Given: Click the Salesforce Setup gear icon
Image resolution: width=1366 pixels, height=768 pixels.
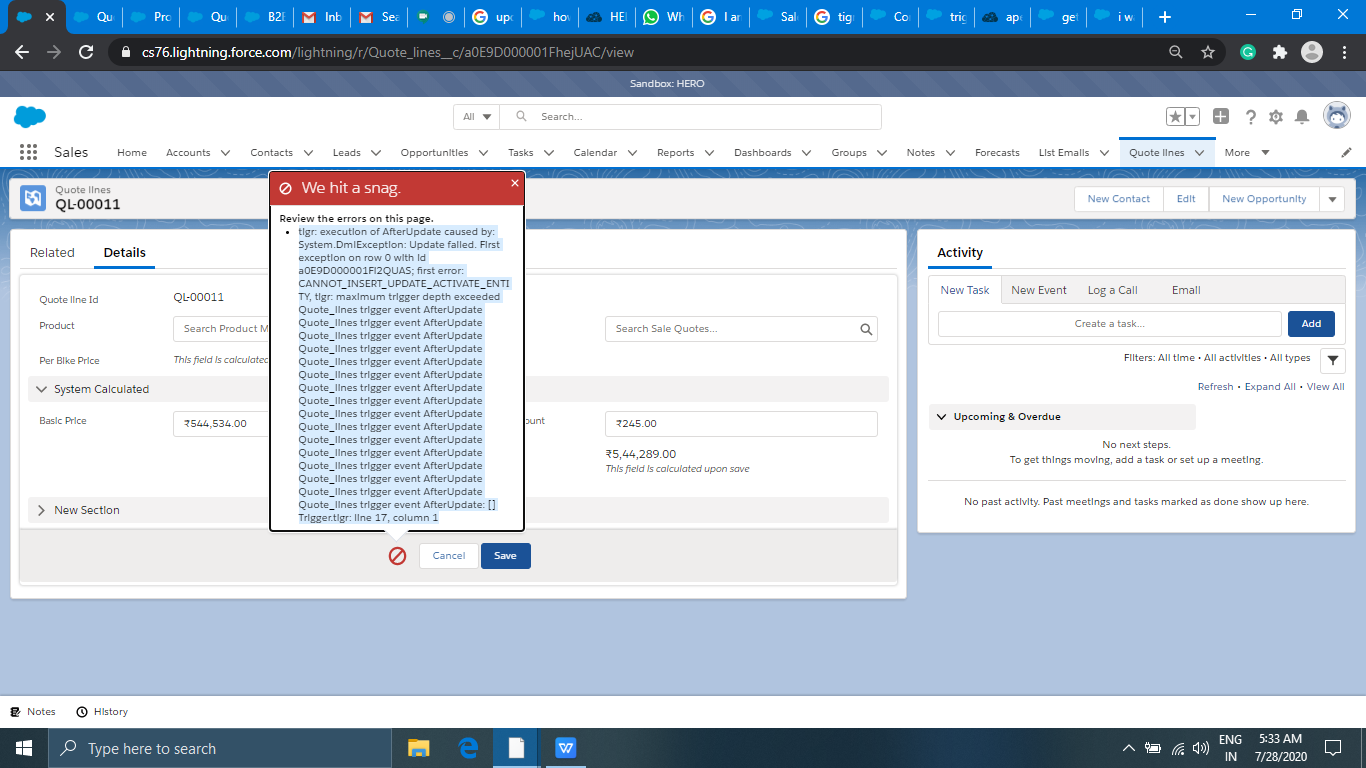Looking at the screenshot, I should 1276,117.
